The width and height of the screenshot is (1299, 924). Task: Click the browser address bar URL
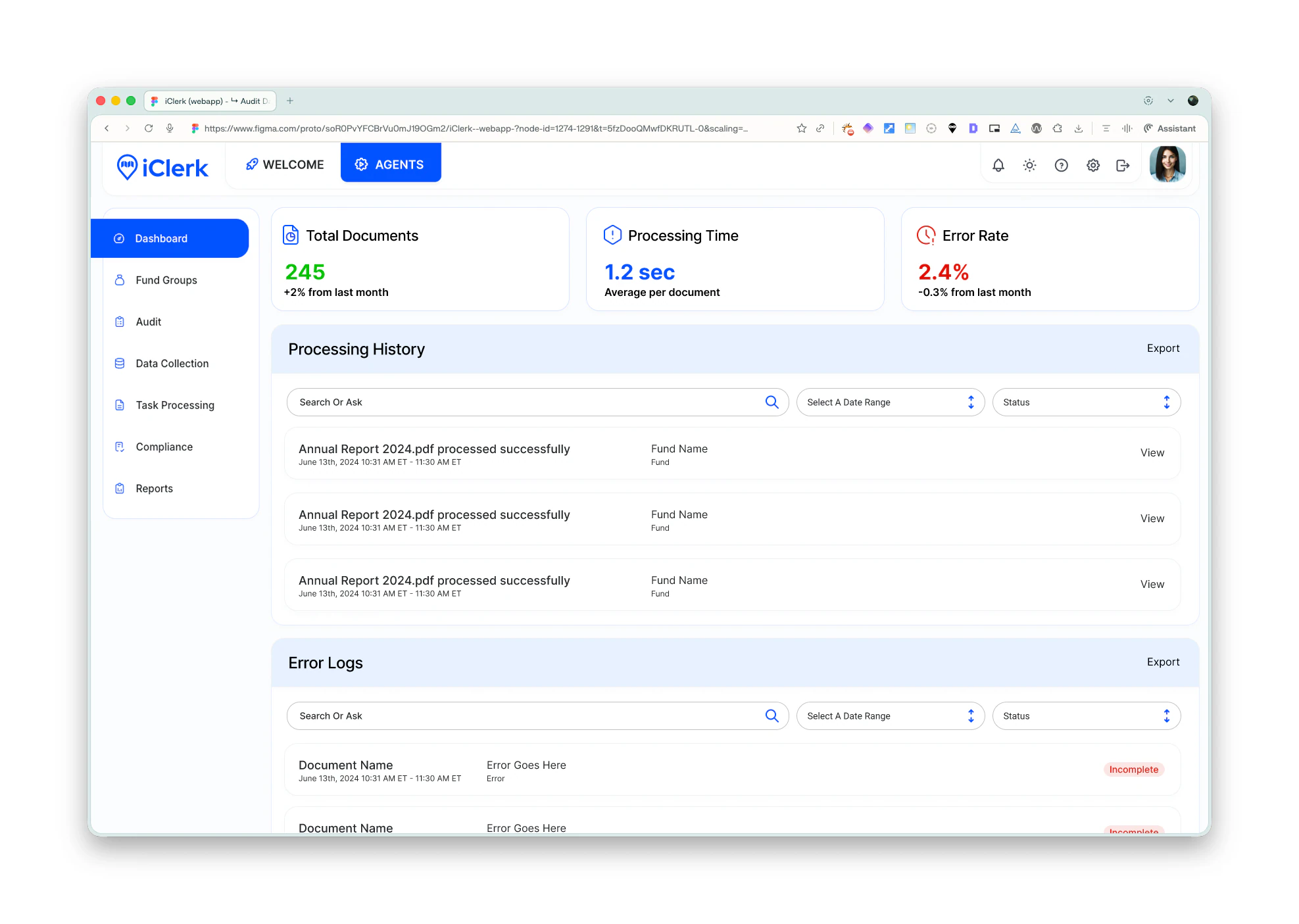(476, 128)
